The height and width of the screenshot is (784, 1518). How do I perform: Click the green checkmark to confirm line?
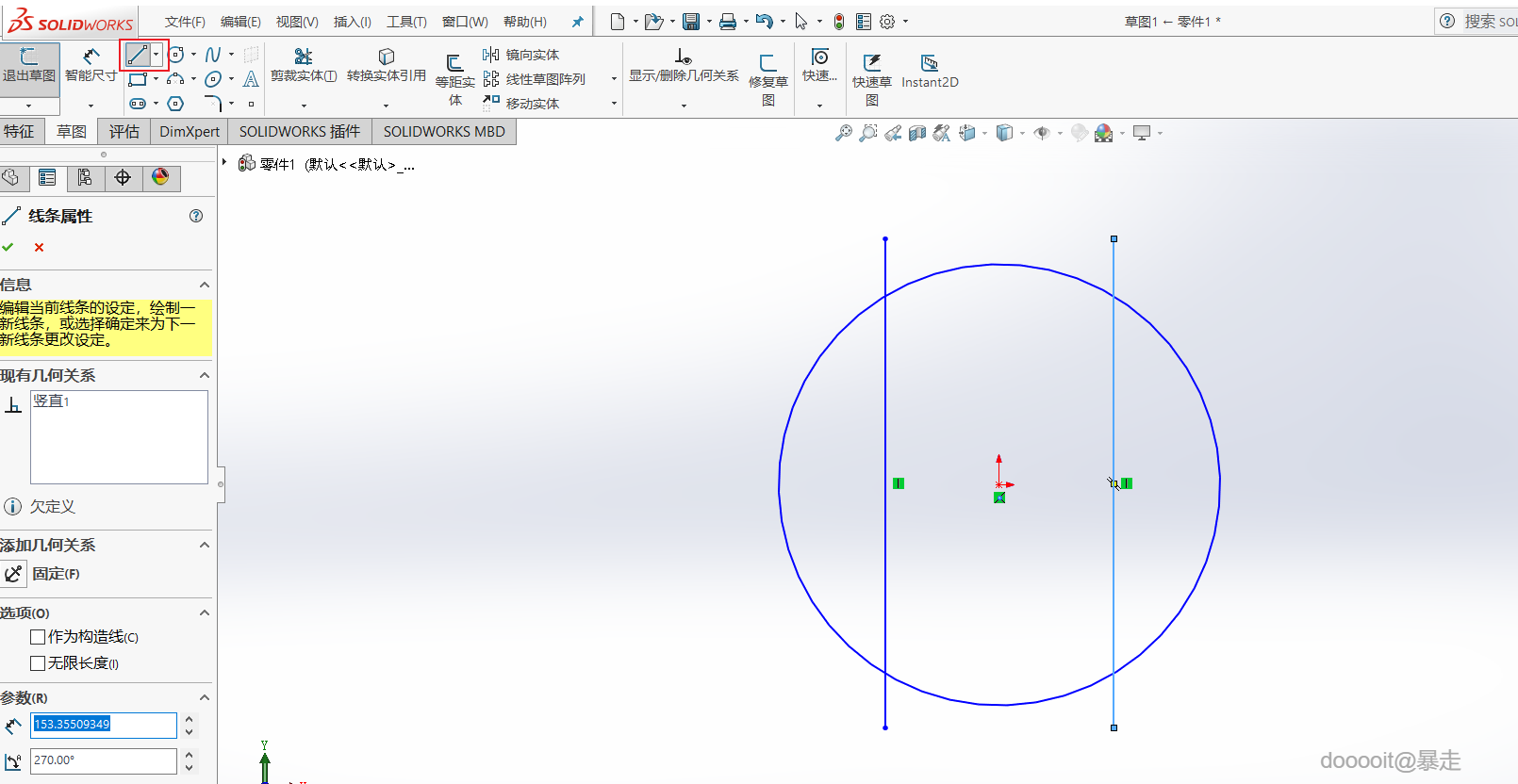click(8, 247)
